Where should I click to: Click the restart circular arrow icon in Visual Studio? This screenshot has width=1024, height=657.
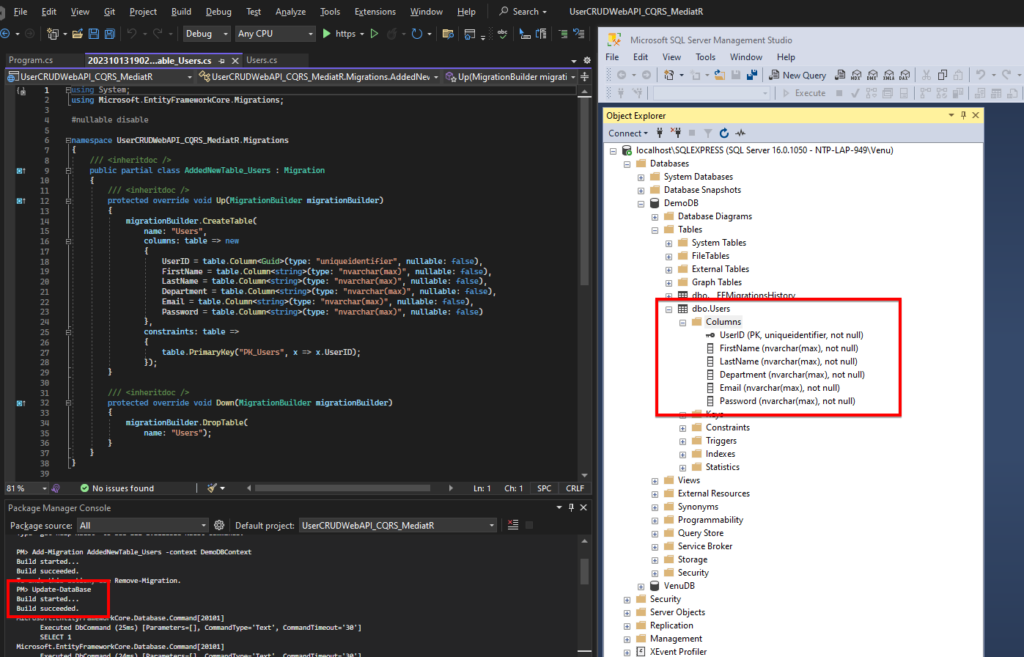click(x=417, y=33)
